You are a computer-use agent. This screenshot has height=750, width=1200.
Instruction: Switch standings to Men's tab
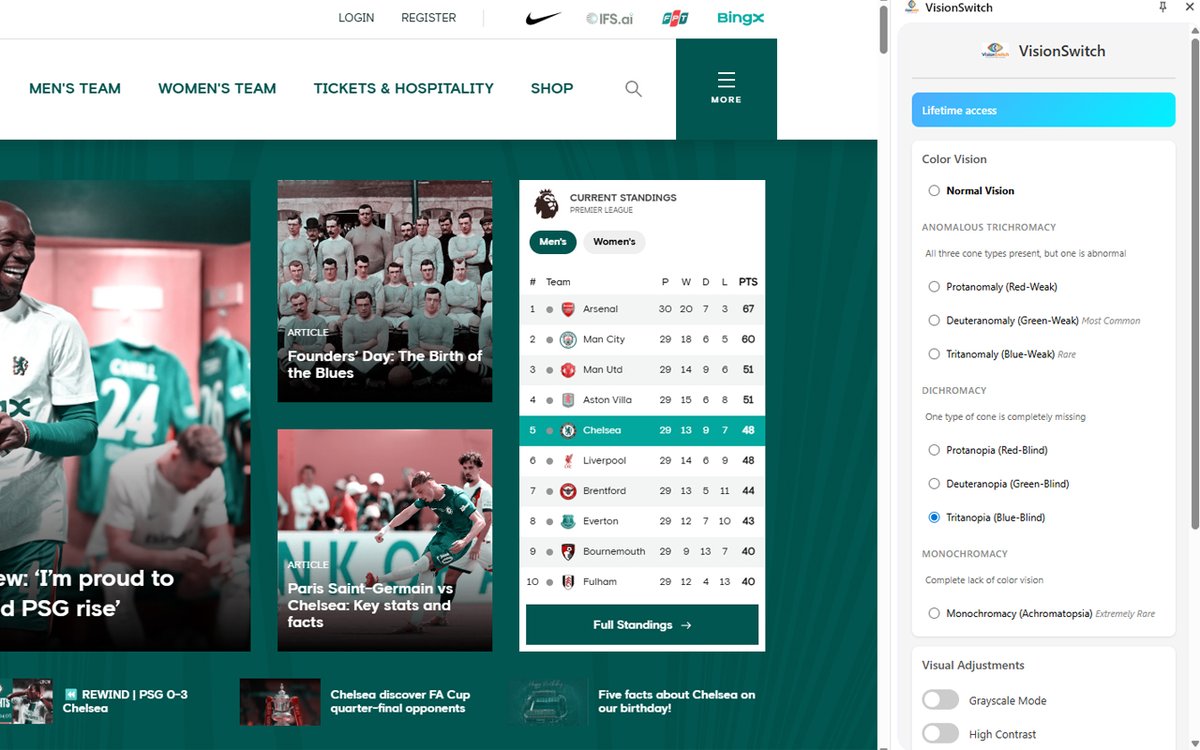(x=553, y=242)
